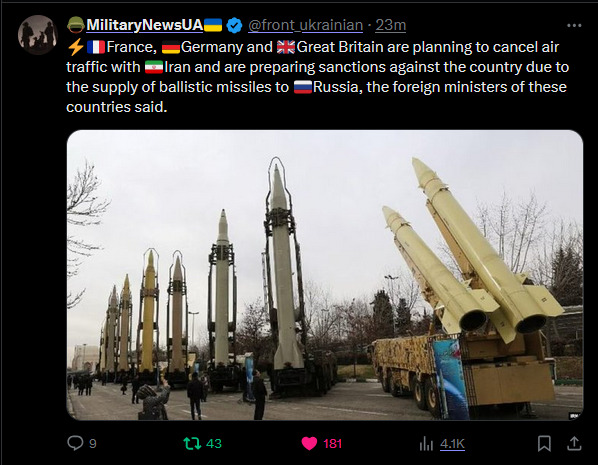Click the blue verified badge
This screenshot has width=598, height=465.
click(234, 26)
